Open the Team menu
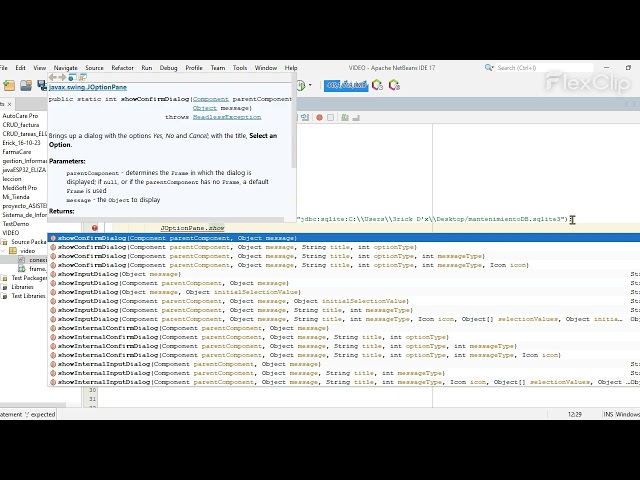Screen dimensions: 640x480 pyautogui.click(x=218, y=68)
